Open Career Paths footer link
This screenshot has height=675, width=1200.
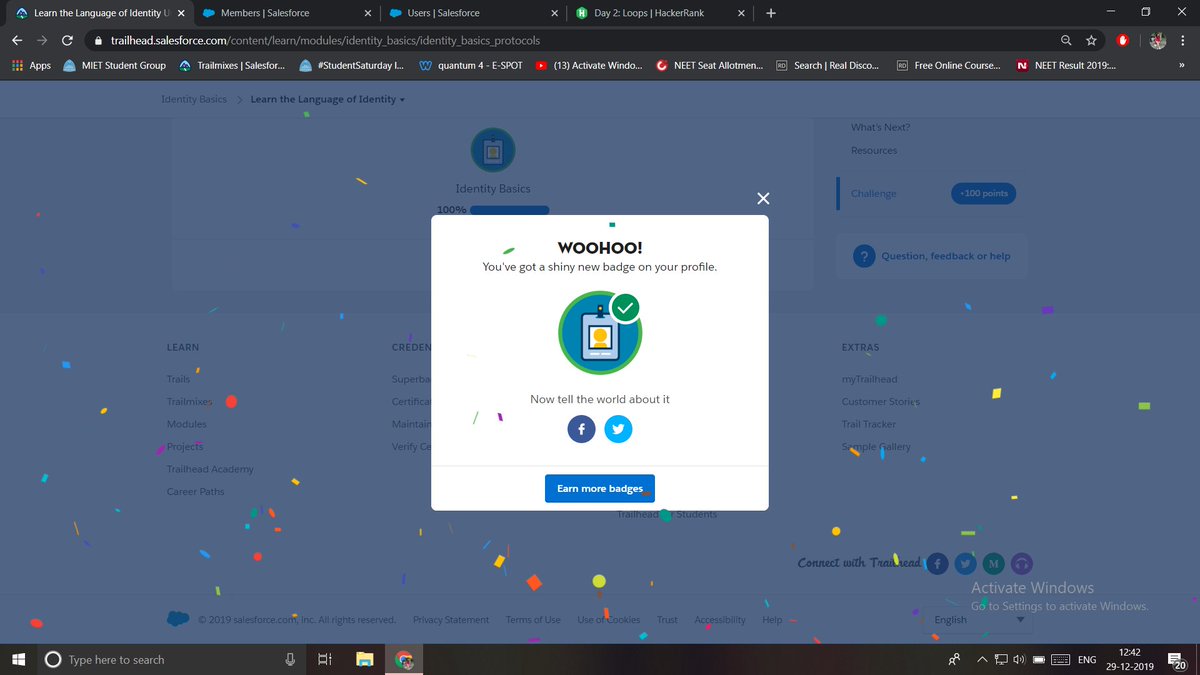pyautogui.click(x=195, y=492)
